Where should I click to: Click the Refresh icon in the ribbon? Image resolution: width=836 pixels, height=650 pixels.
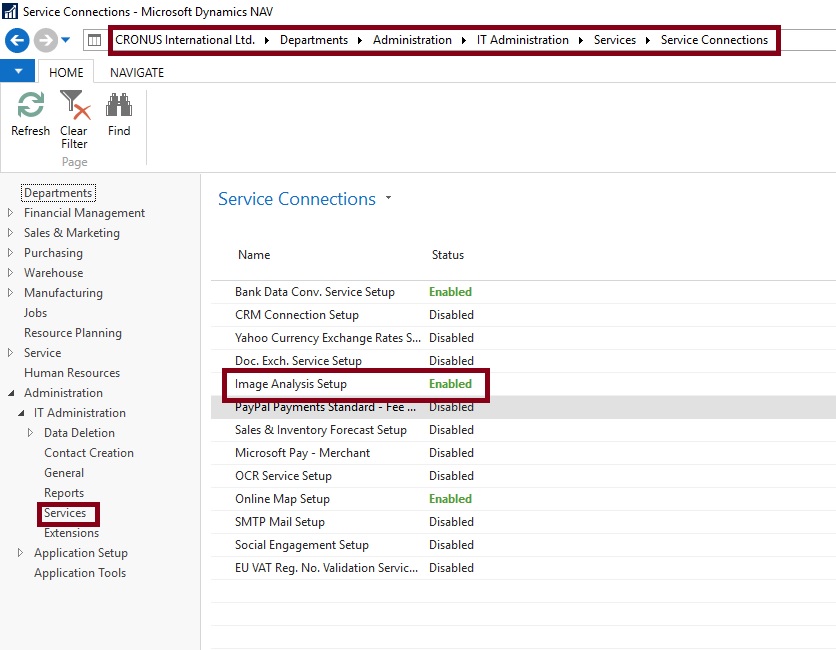click(30, 106)
